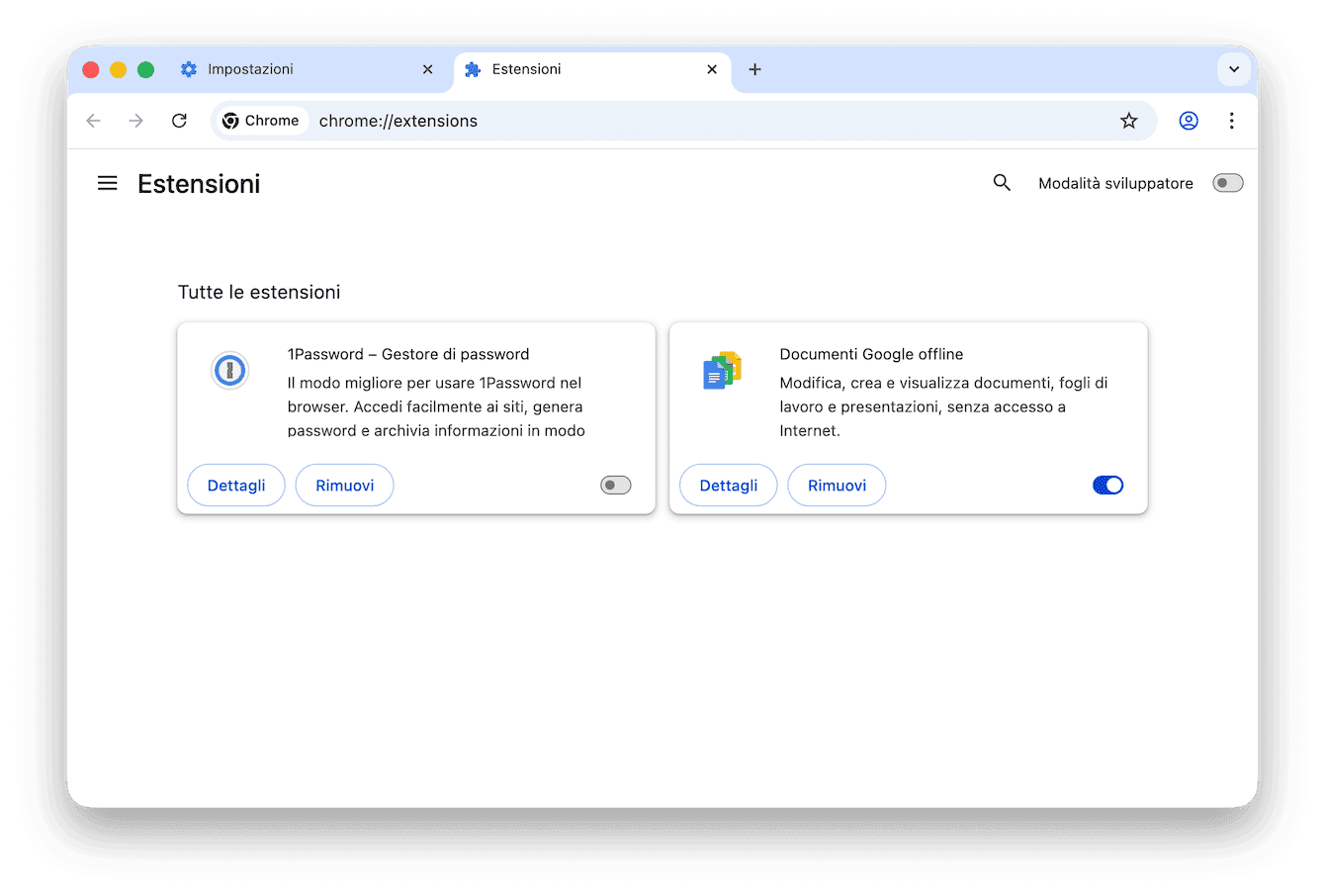
Task: Enable the 1Password extension toggle
Action: [615, 486]
